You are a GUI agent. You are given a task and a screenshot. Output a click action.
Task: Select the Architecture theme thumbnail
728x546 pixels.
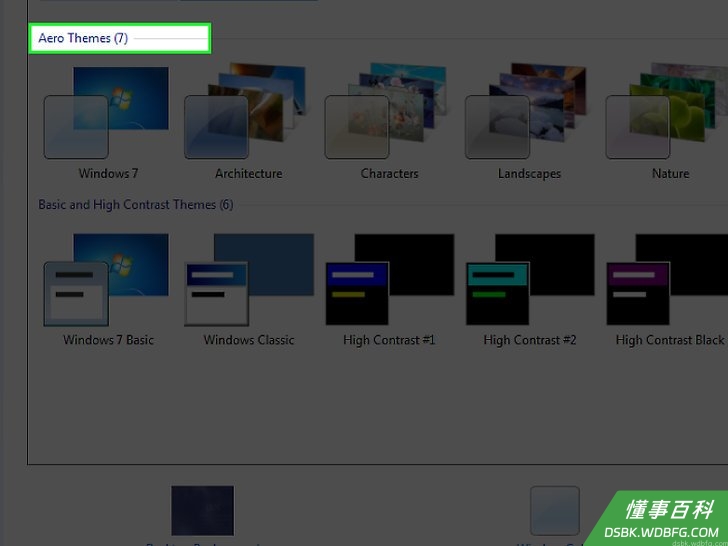(245, 111)
